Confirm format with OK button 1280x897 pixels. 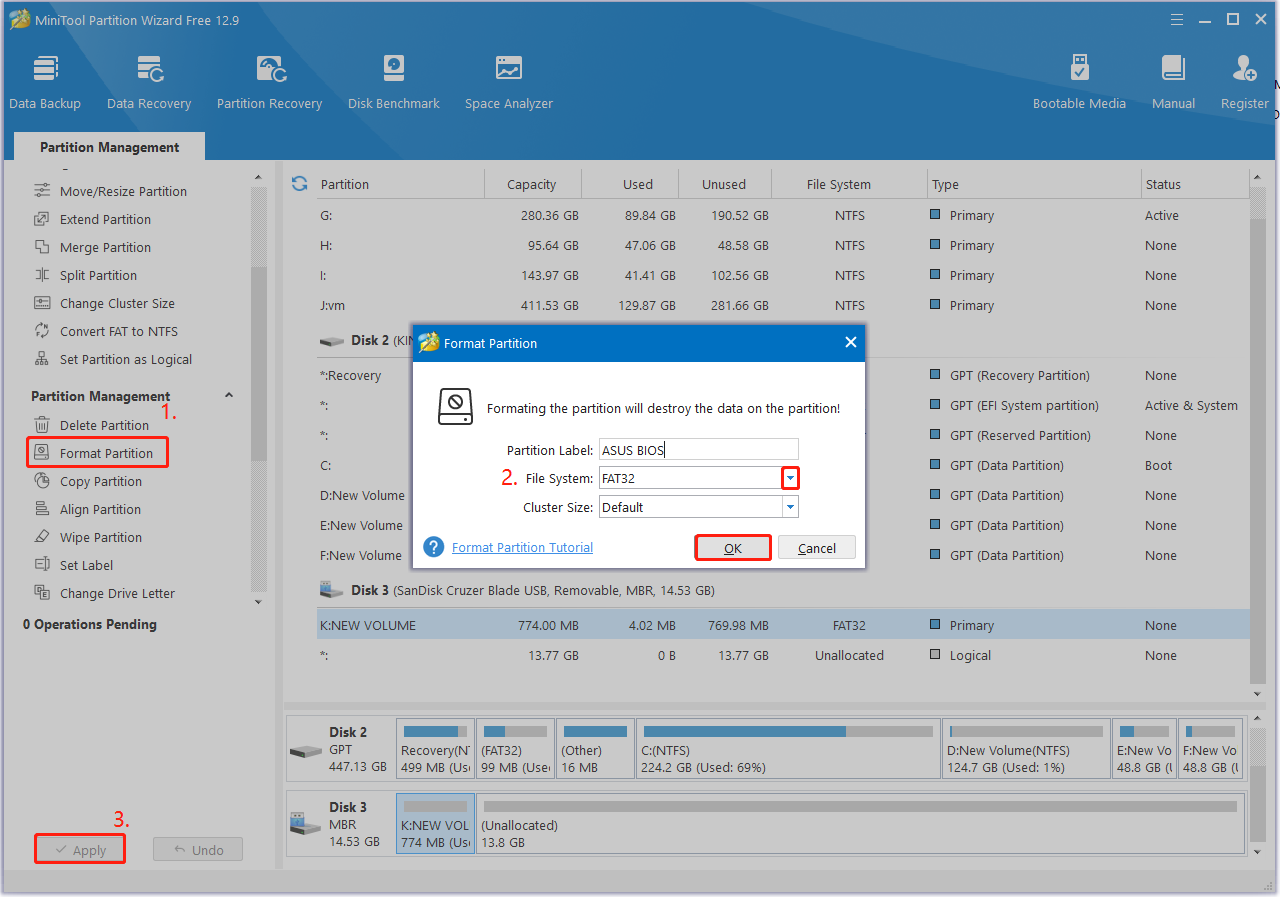click(x=733, y=548)
